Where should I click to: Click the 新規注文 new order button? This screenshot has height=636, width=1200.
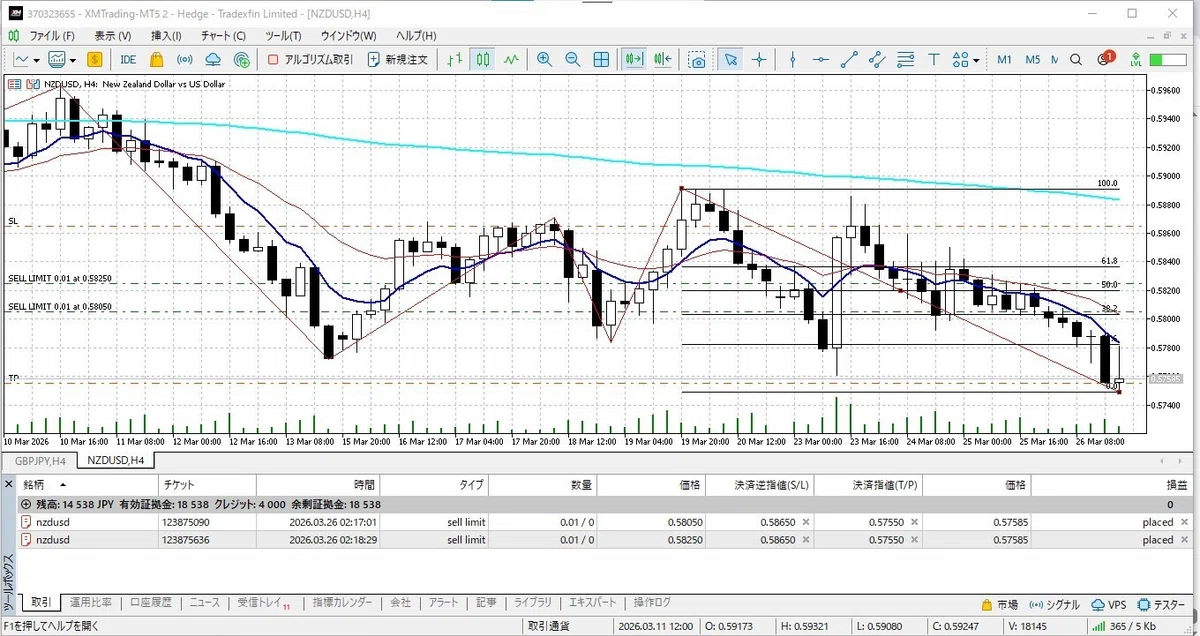(398, 59)
